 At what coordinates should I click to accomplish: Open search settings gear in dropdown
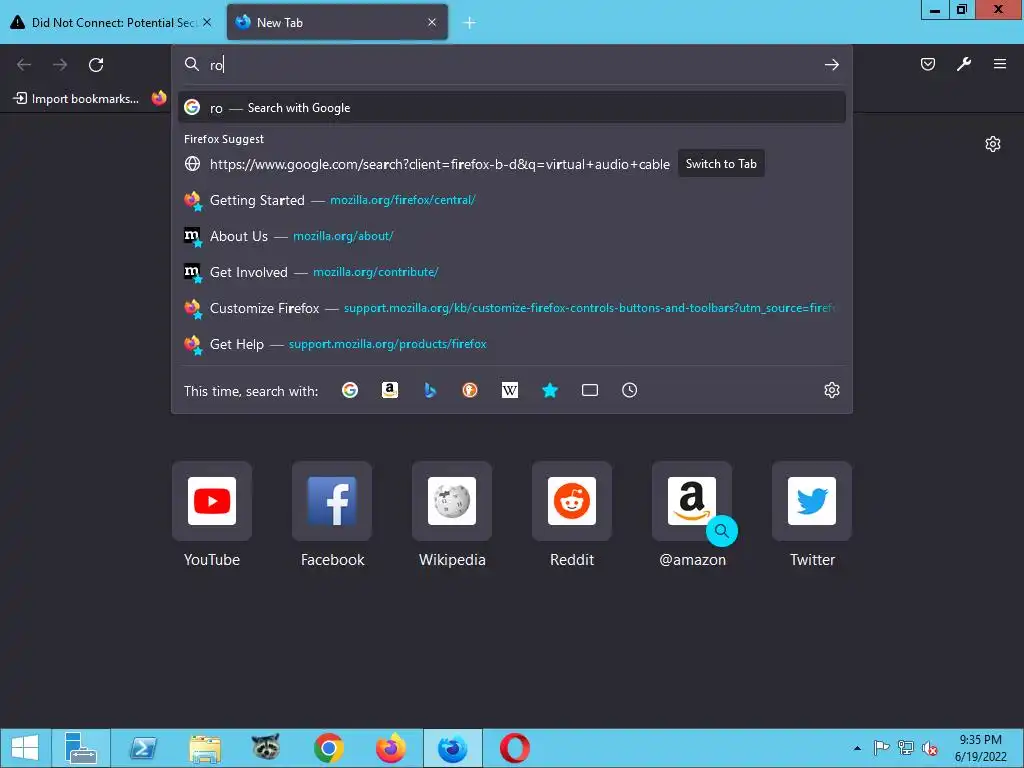point(831,390)
